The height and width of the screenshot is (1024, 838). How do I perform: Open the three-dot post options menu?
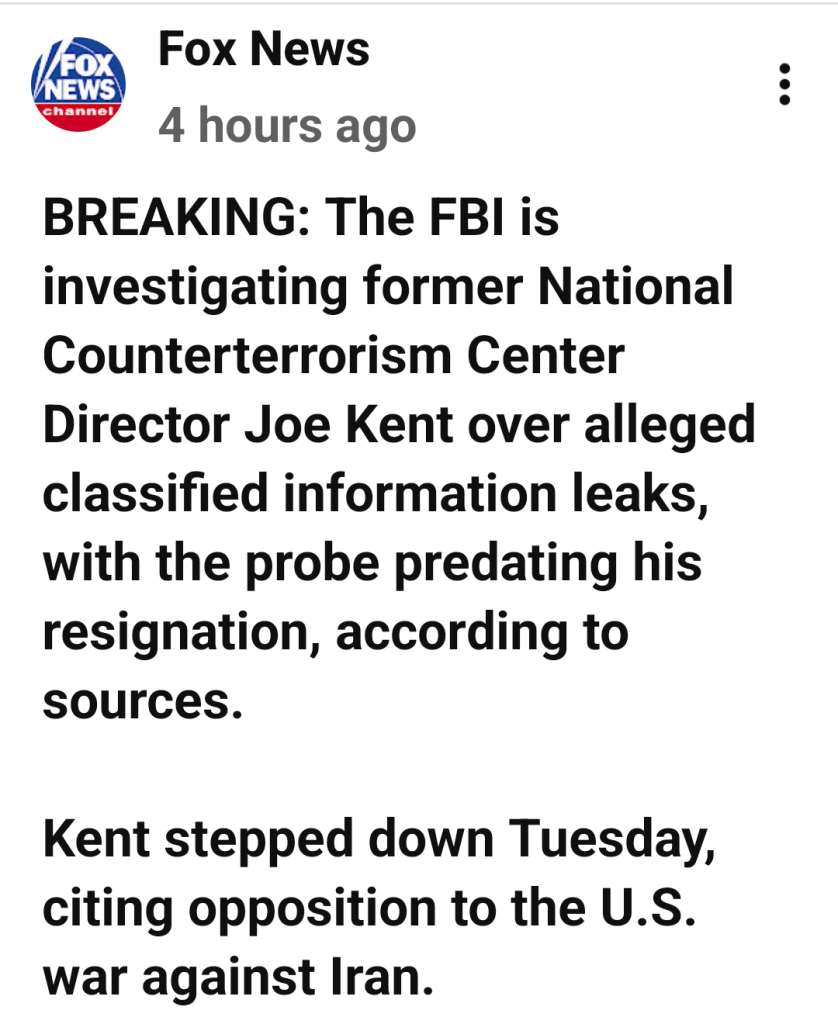click(785, 85)
